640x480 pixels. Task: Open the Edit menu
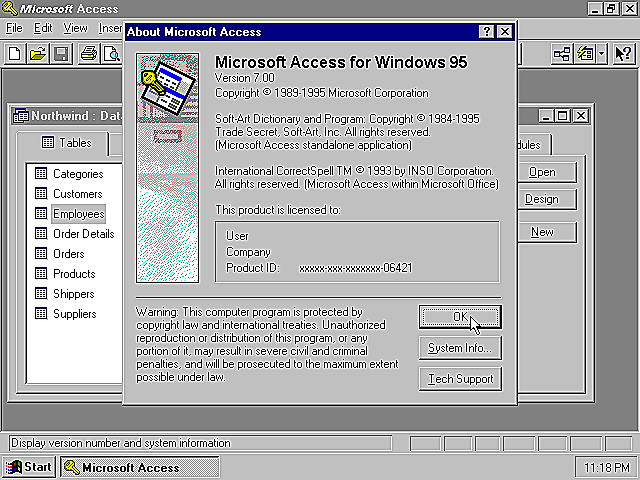coord(43,28)
